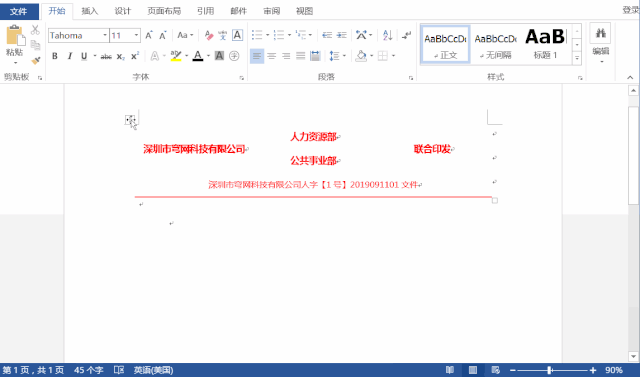
Task: Click the table move handle
Action: point(130,120)
